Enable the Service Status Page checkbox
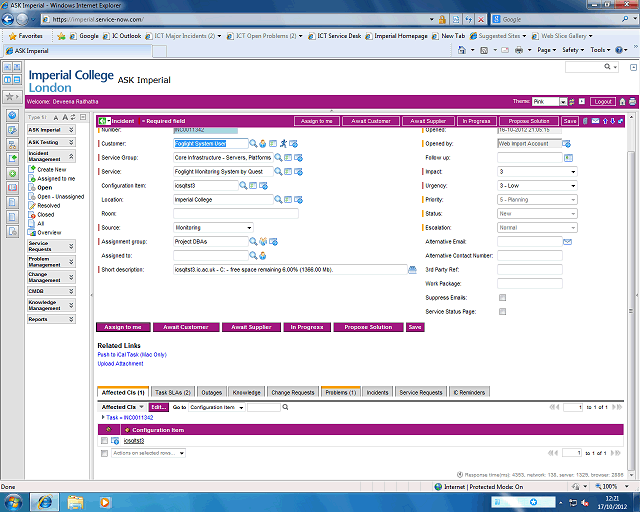The height and width of the screenshot is (512, 640). (x=502, y=312)
